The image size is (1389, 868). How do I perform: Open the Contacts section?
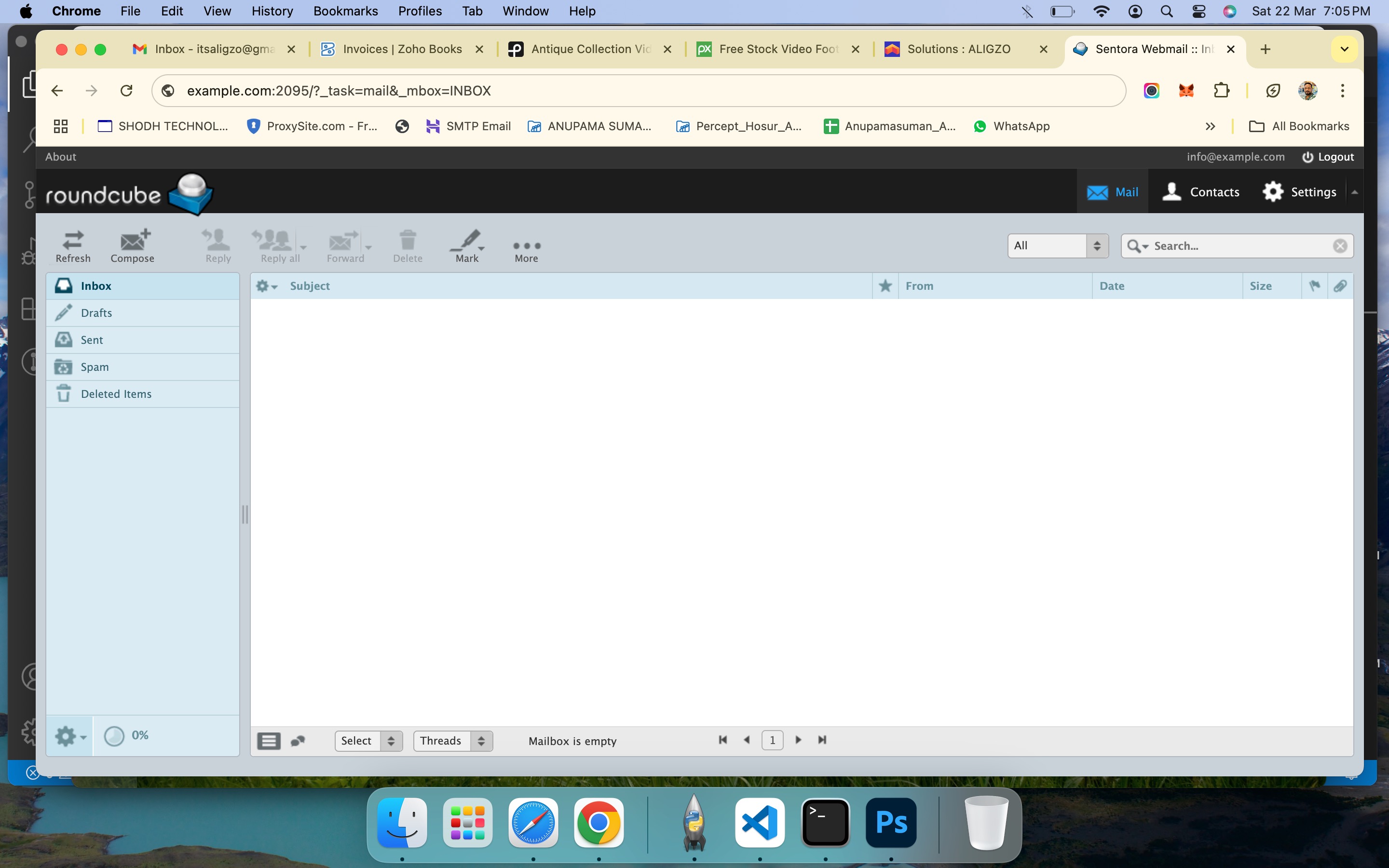click(x=1201, y=192)
